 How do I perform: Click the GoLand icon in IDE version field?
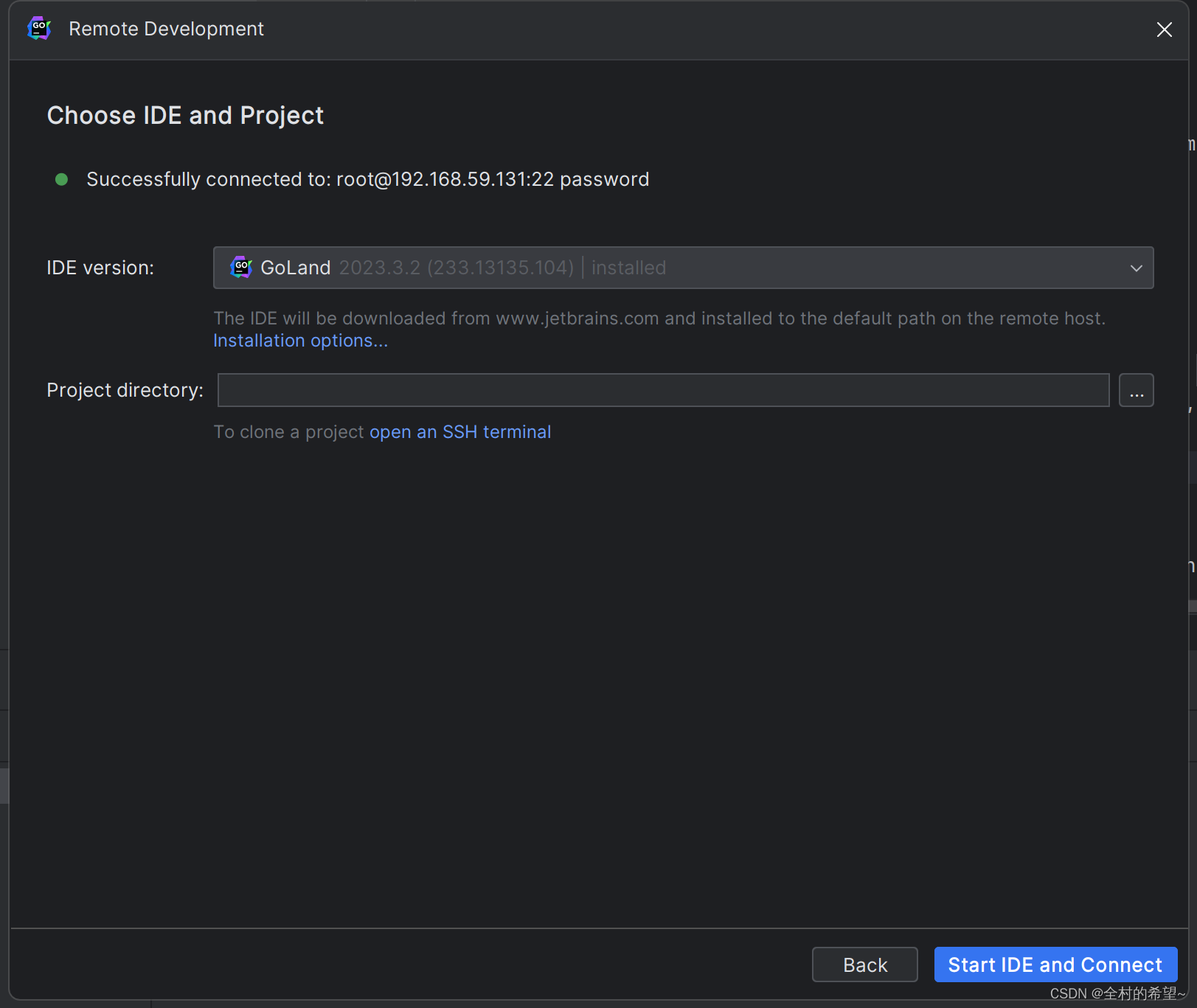(x=241, y=267)
